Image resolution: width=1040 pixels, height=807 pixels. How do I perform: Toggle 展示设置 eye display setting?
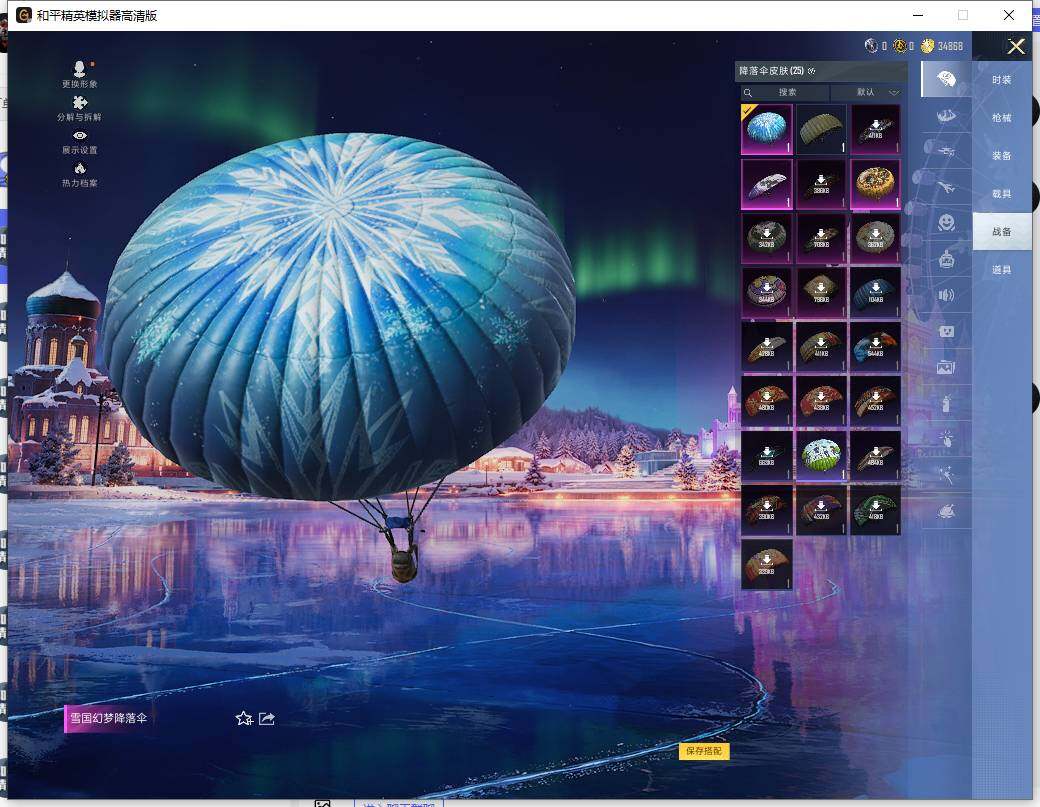pyautogui.click(x=79, y=135)
